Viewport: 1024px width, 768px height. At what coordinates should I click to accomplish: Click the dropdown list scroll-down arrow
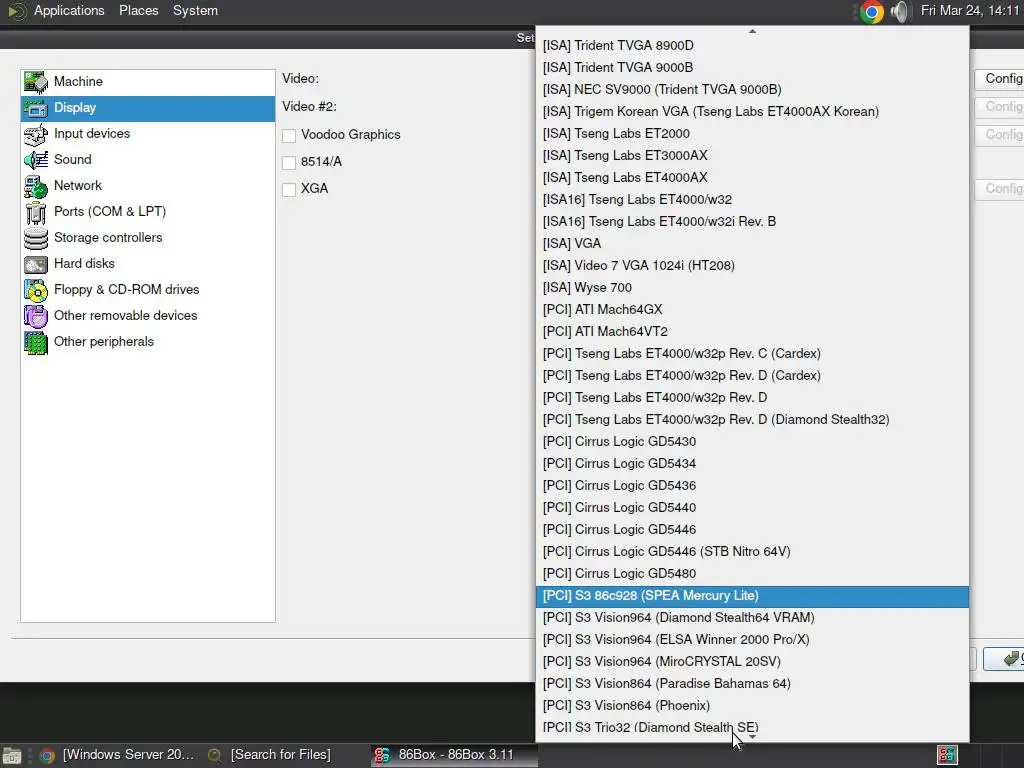click(752, 737)
